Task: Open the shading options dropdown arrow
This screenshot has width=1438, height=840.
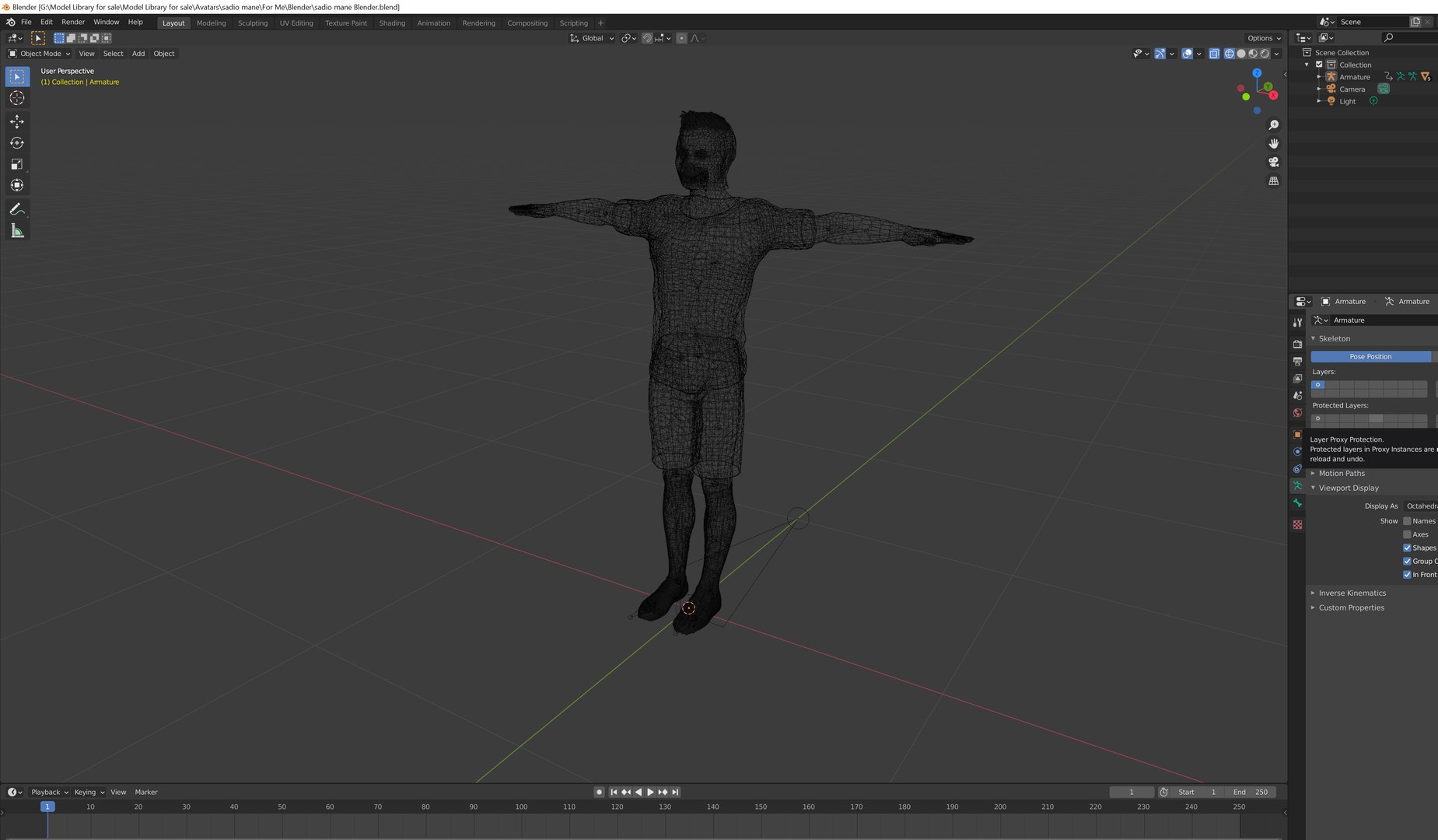Action: point(1277,54)
